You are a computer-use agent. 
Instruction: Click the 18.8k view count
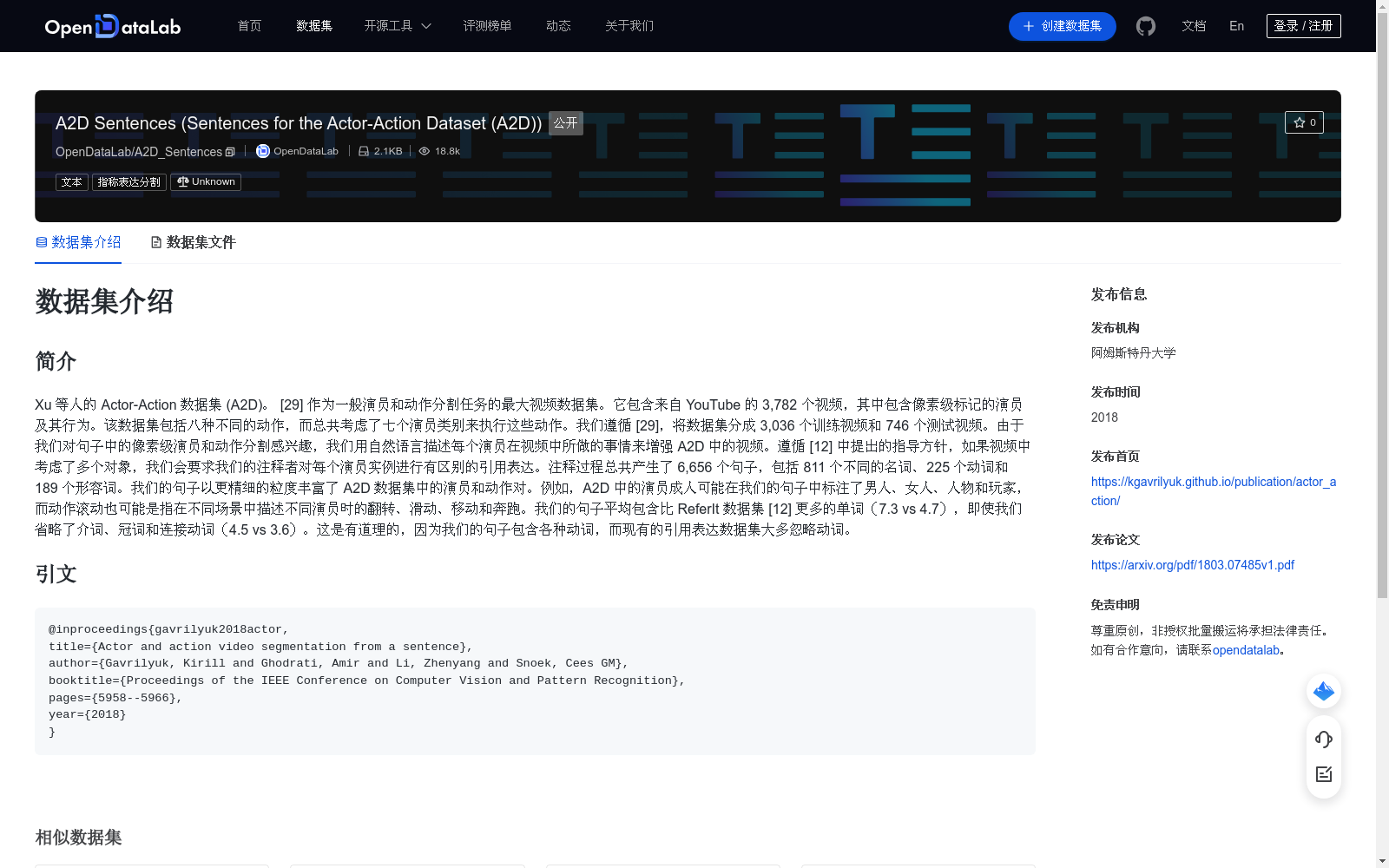point(447,151)
